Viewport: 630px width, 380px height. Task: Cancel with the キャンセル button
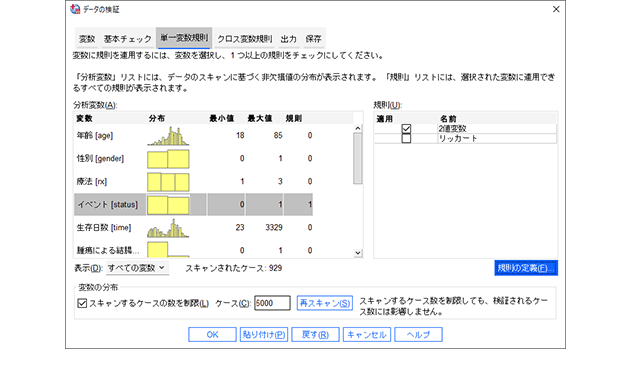[367, 335]
